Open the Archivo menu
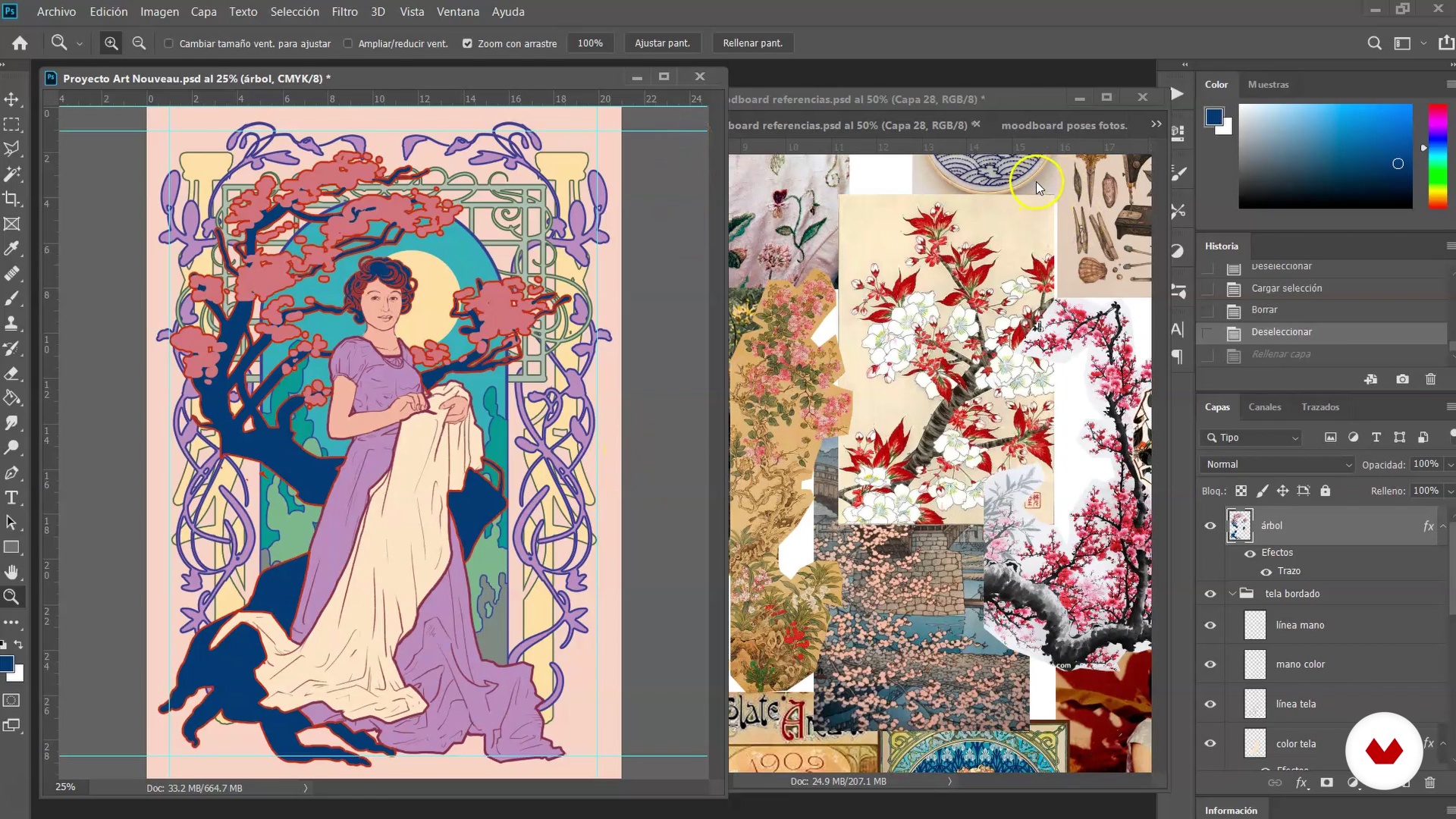1456x819 pixels. point(56,11)
